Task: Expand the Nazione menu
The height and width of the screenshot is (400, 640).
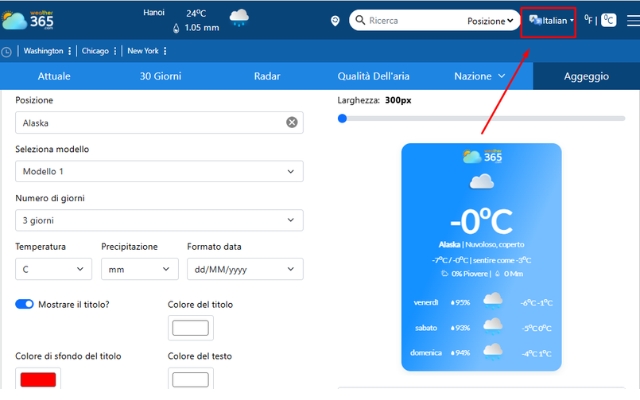Action: (x=480, y=76)
